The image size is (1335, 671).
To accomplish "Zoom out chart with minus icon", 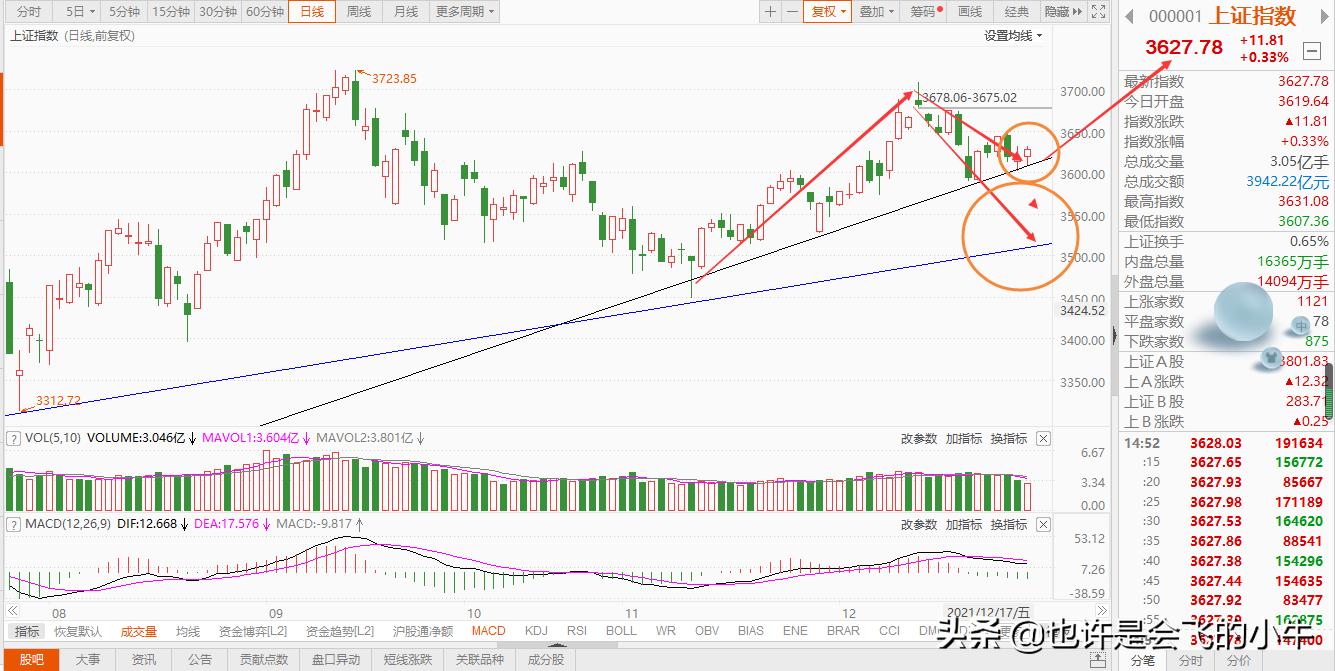I will (792, 12).
